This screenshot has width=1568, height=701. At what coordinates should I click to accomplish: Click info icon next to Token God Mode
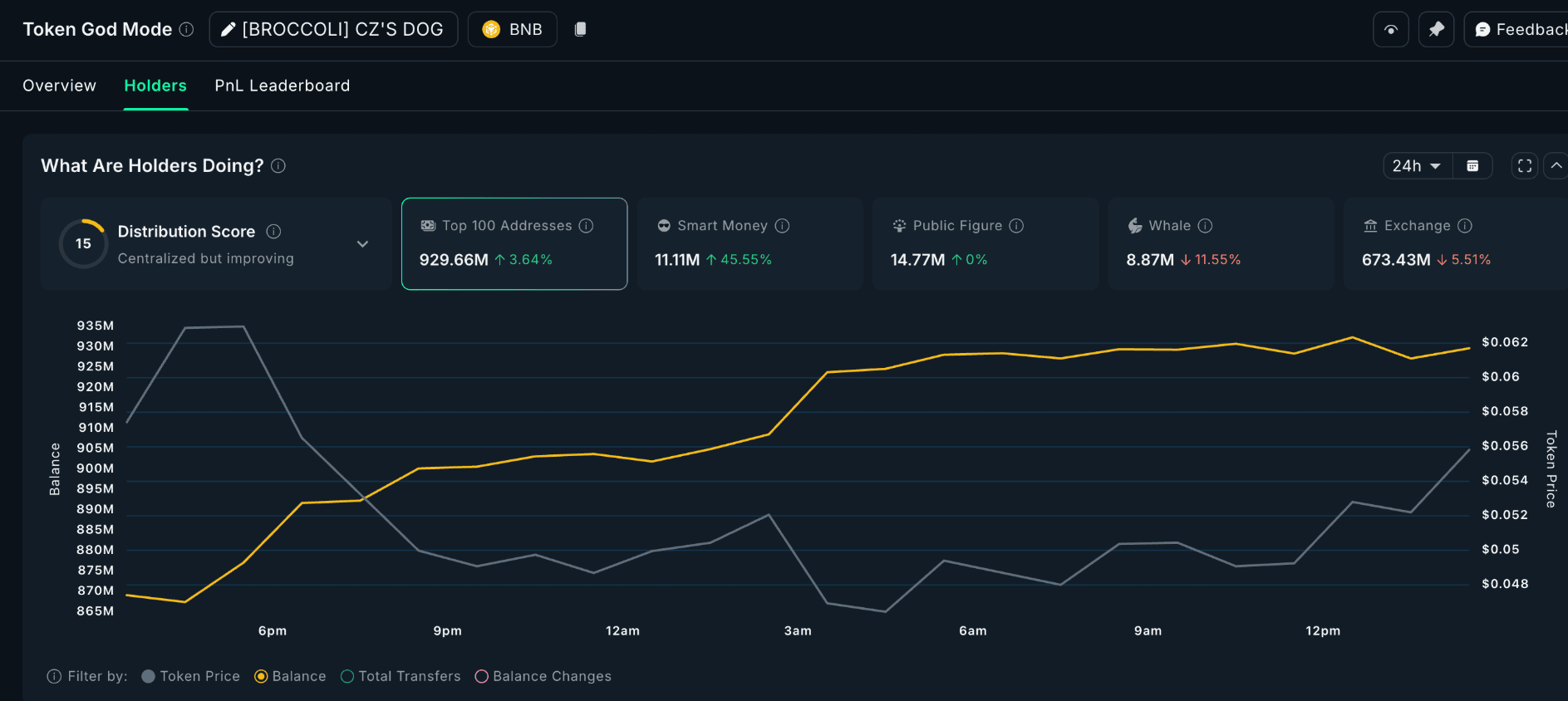(187, 29)
